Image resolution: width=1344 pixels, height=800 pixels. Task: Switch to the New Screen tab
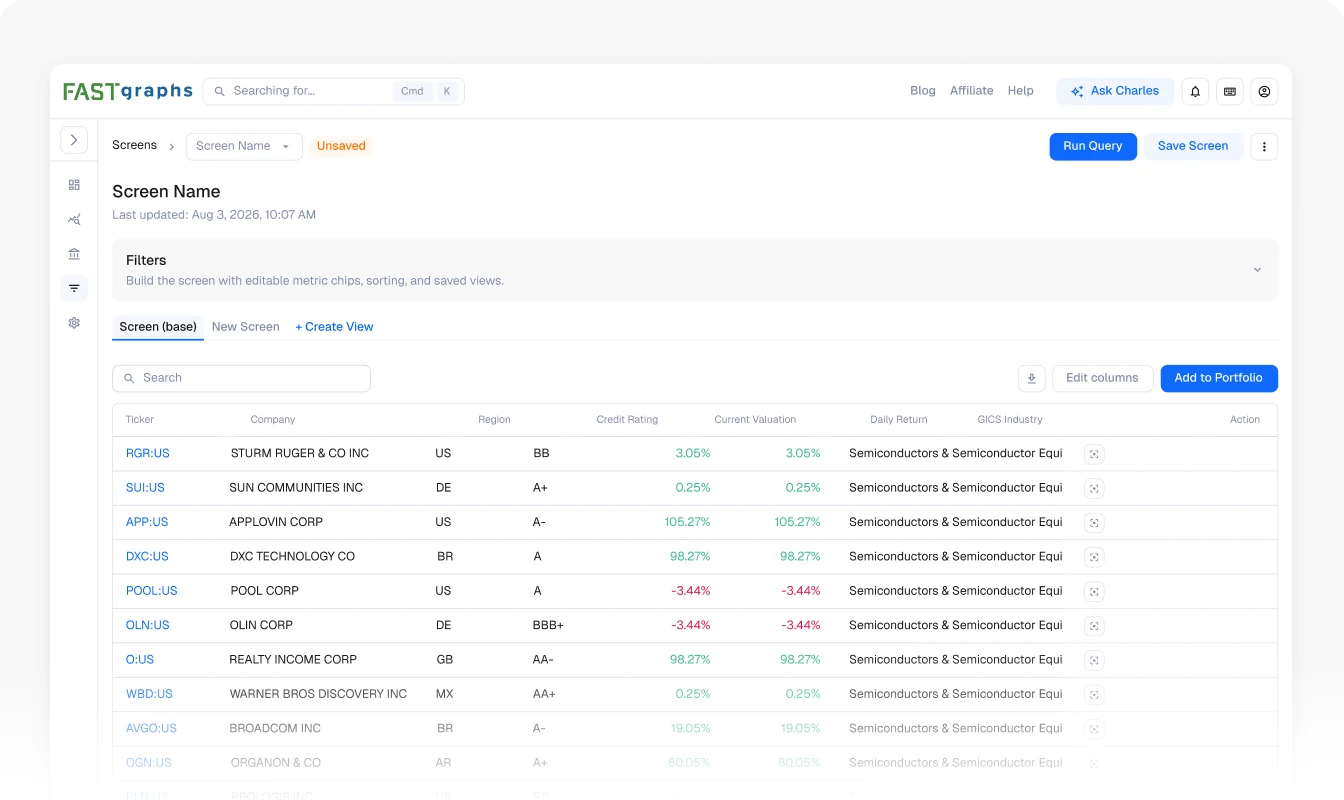[x=246, y=327]
